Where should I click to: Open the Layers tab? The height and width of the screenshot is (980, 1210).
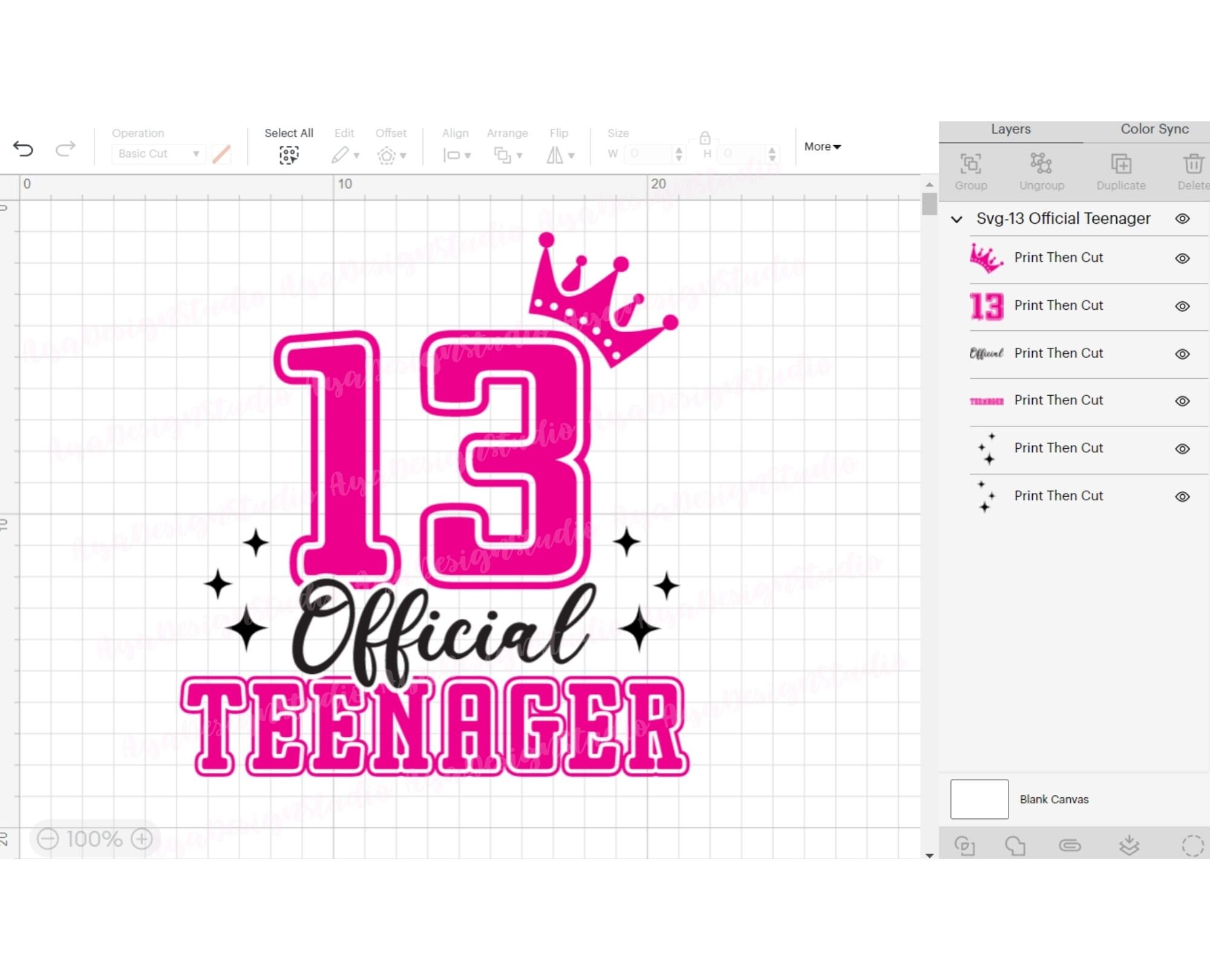[1009, 129]
